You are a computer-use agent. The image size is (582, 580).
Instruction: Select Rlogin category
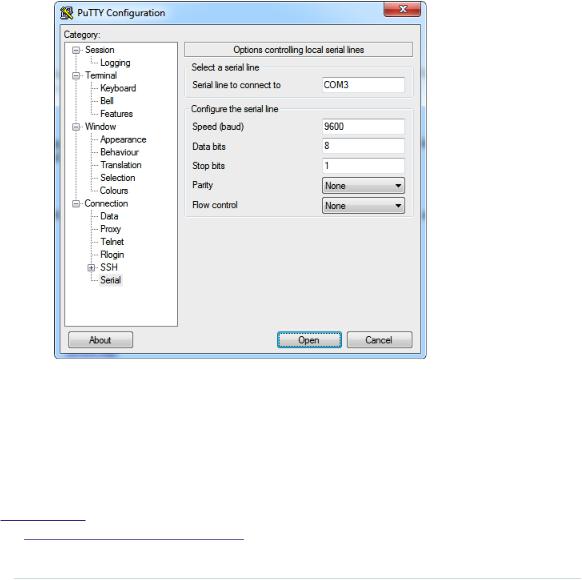pyautogui.click(x=112, y=255)
